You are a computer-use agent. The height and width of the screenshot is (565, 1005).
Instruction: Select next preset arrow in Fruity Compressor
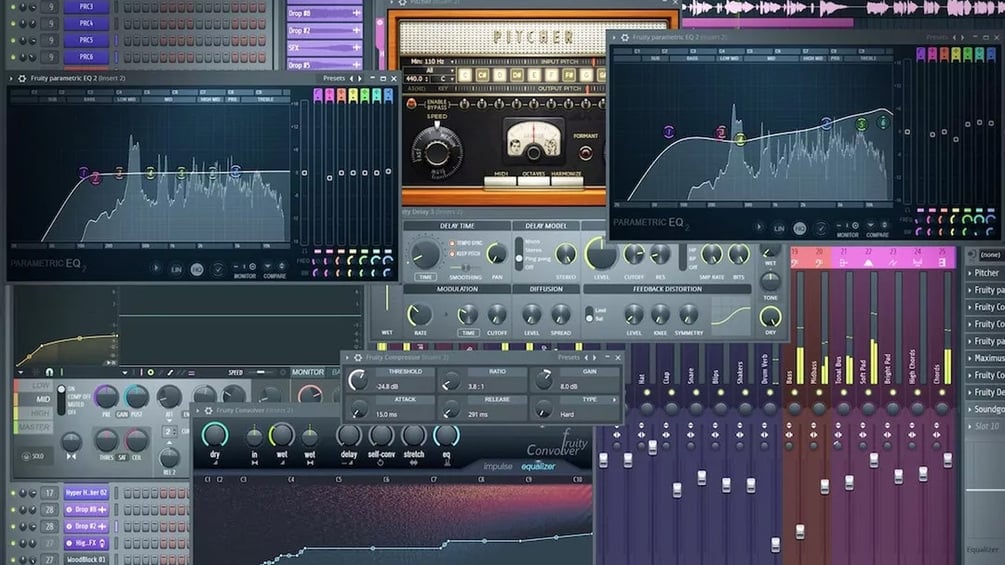[595, 357]
